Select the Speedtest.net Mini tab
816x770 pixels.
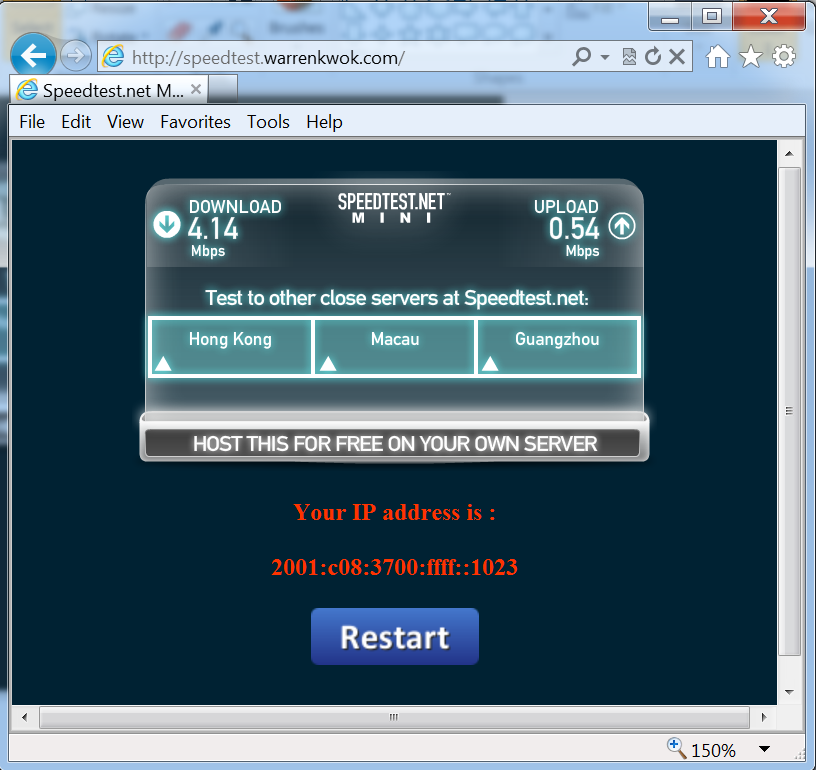point(109,90)
